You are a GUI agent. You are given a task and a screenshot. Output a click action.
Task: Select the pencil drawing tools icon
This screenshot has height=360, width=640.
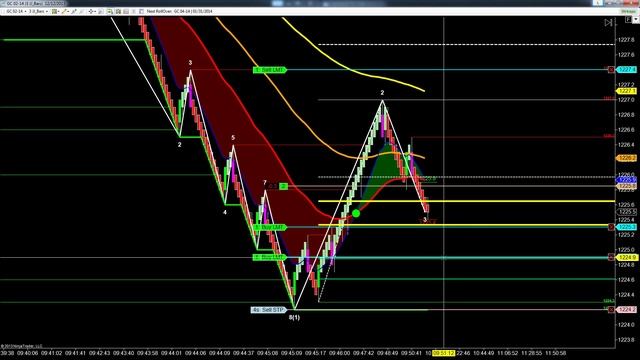[x=65, y=11]
